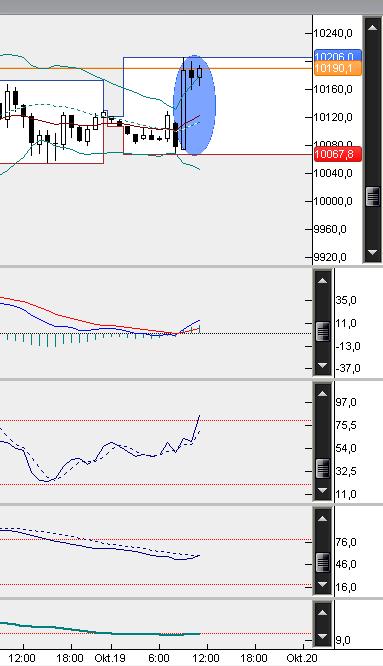Image resolution: width=383 pixels, height=666 pixels.
Task: Click the 9920,0 price axis value
Action: click(330, 257)
